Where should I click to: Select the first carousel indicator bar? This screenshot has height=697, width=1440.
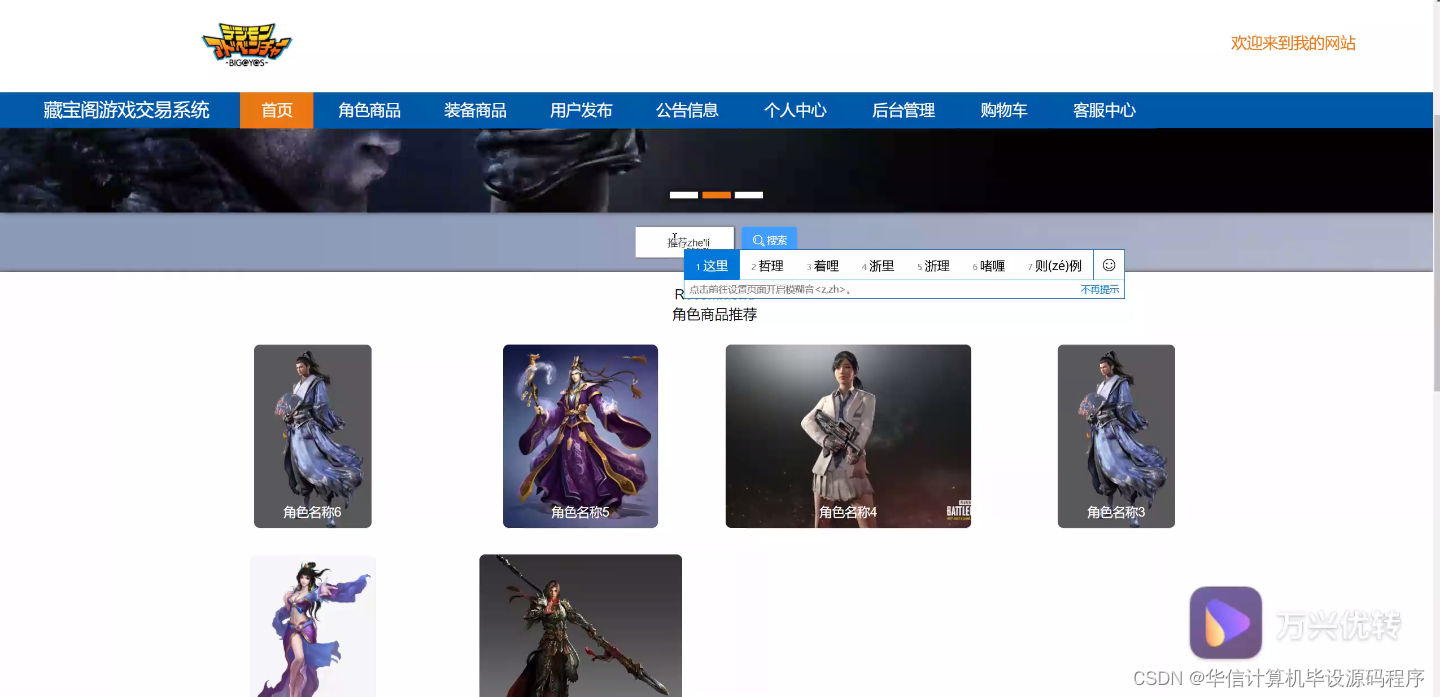click(684, 195)
